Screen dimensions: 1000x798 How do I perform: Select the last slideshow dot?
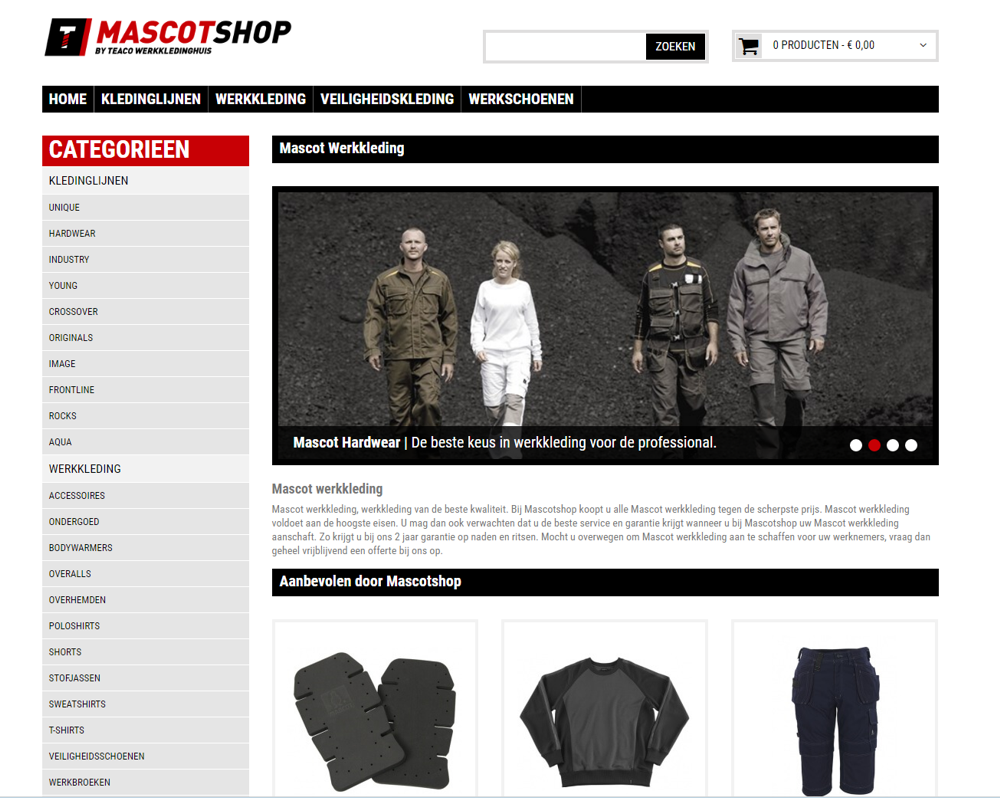point(911,445)
